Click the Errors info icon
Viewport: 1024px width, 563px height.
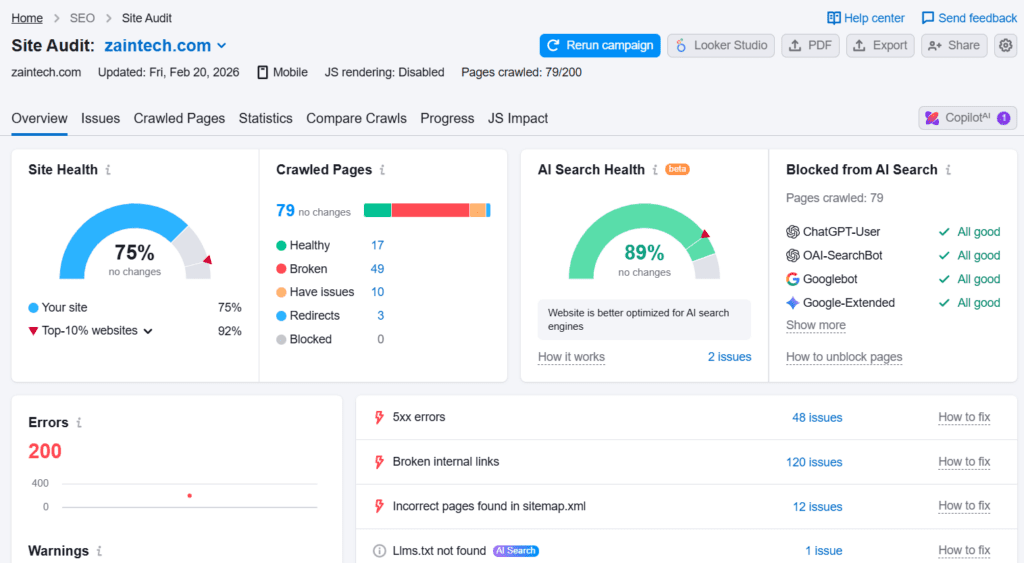79,423
